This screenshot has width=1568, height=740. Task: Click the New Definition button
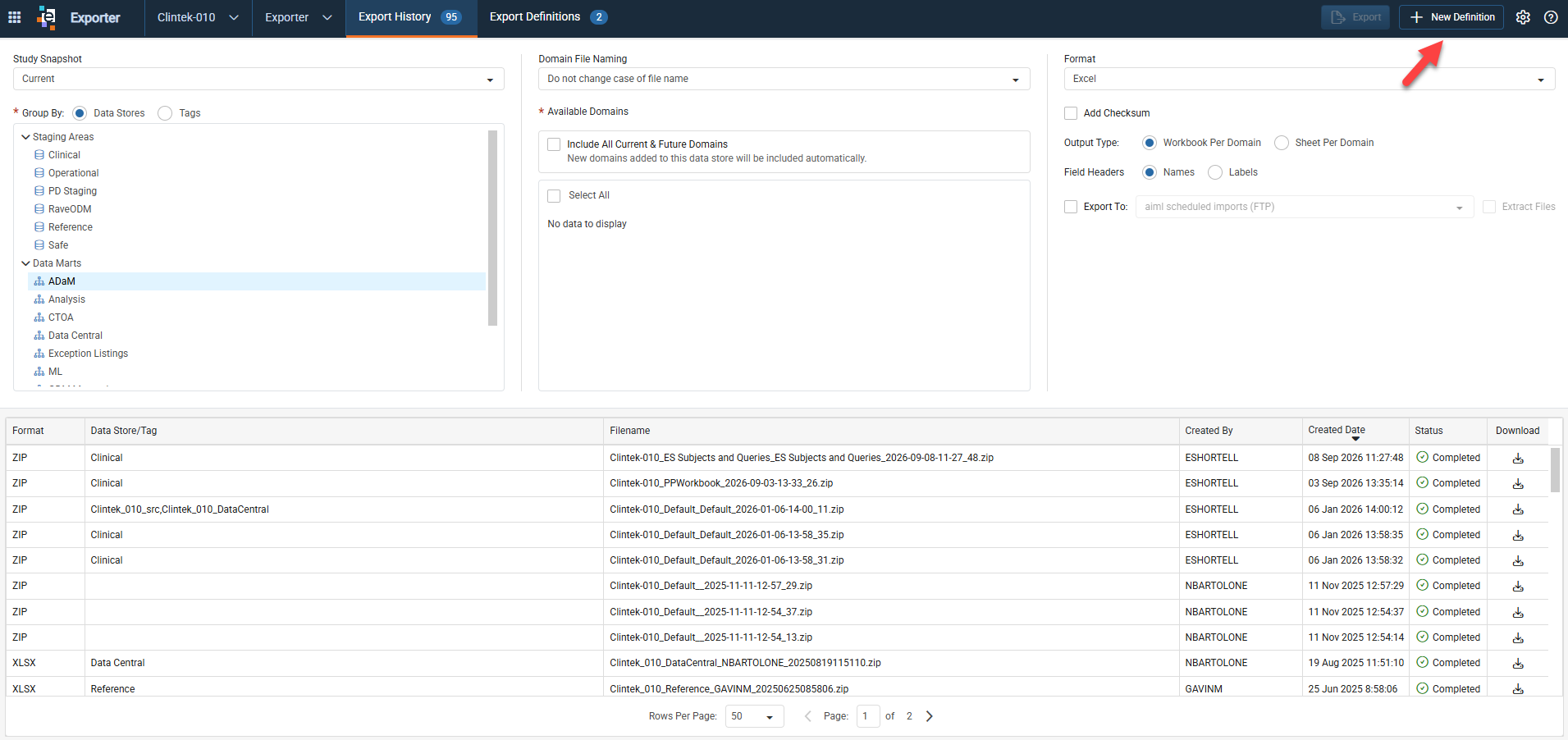(x=1451, y=17)
